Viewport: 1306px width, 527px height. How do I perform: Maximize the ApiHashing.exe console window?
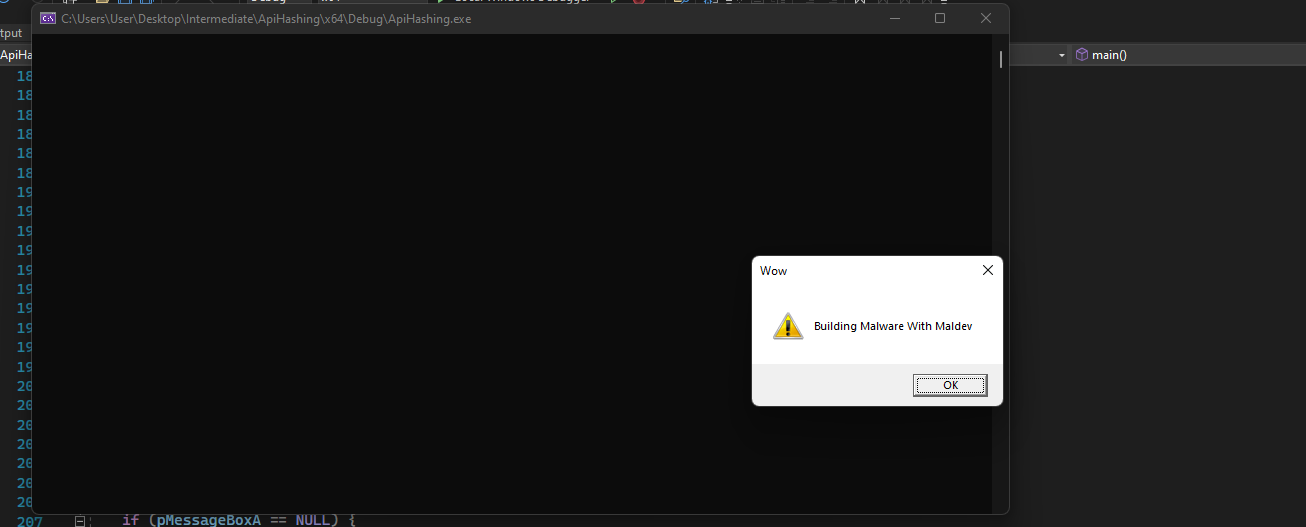tap(940, 18)
